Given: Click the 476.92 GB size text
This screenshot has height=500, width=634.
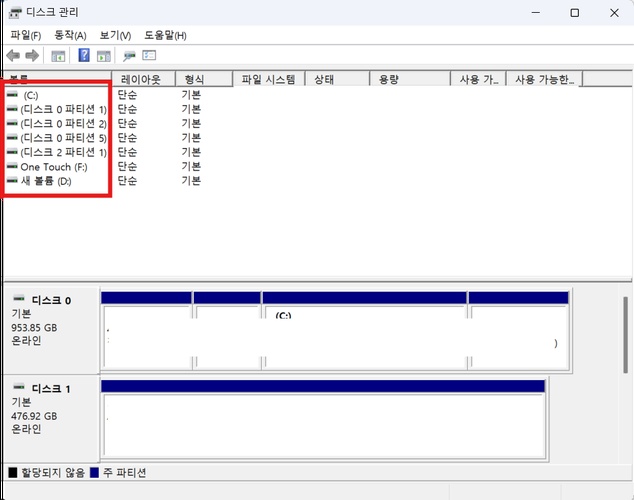Looking at the screenshot, I should (34, 416).
